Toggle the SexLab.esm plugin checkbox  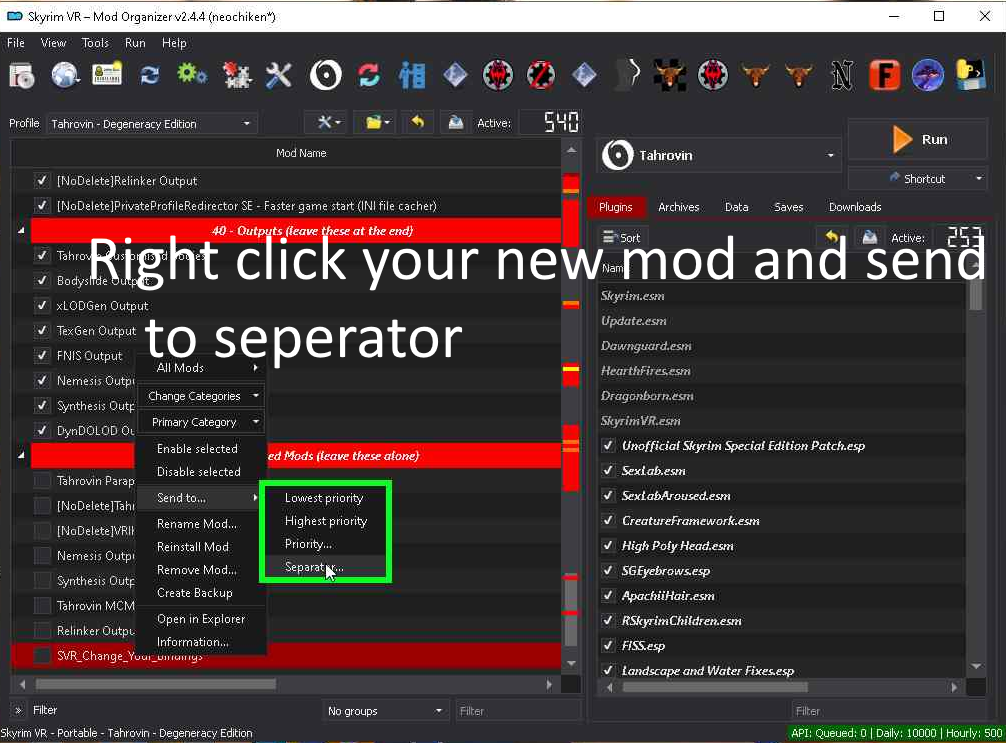click(608, 470)
